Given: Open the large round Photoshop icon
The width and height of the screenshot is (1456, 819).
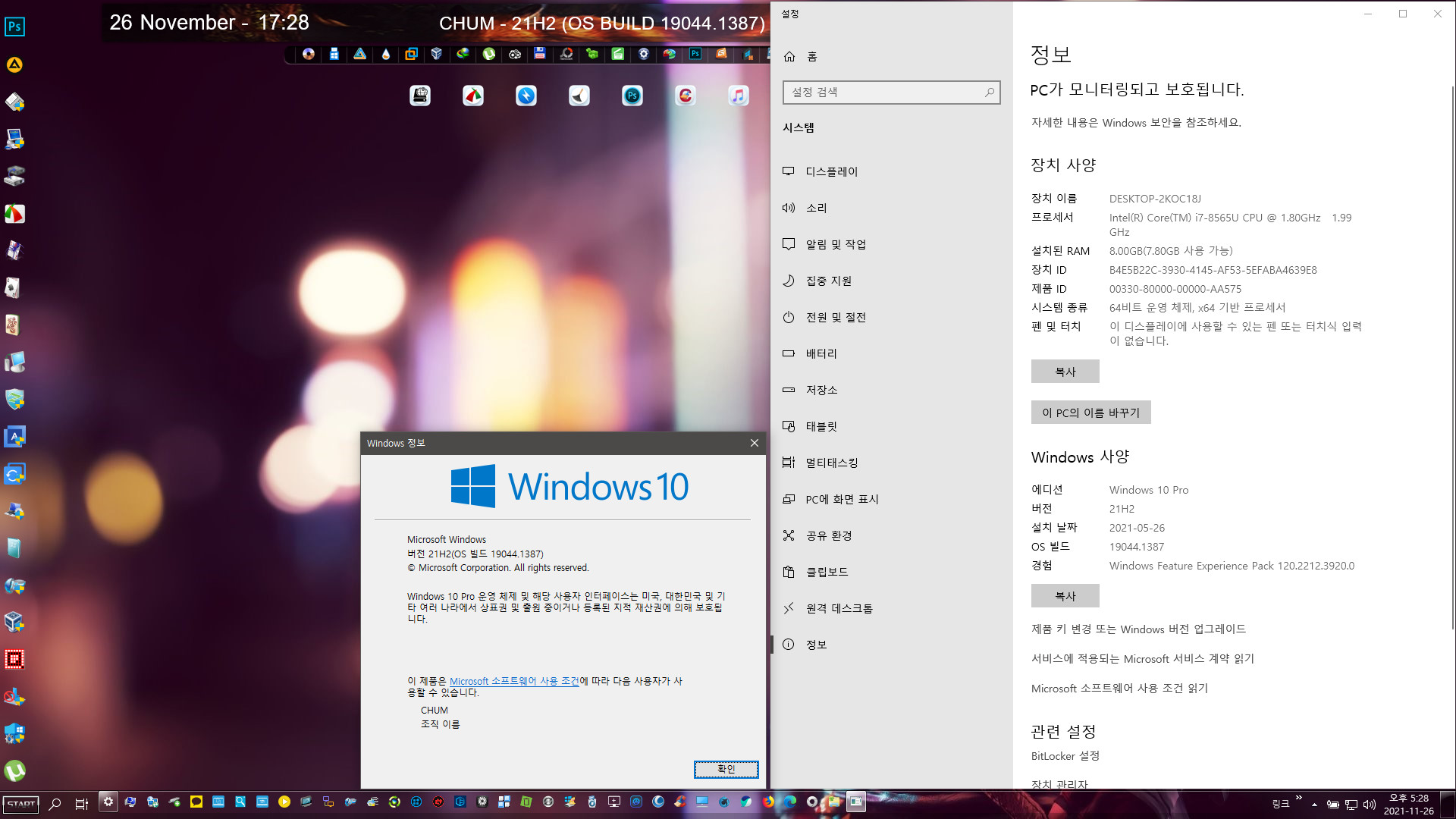Looking at the screenshot, I should (x=632, y=96).
